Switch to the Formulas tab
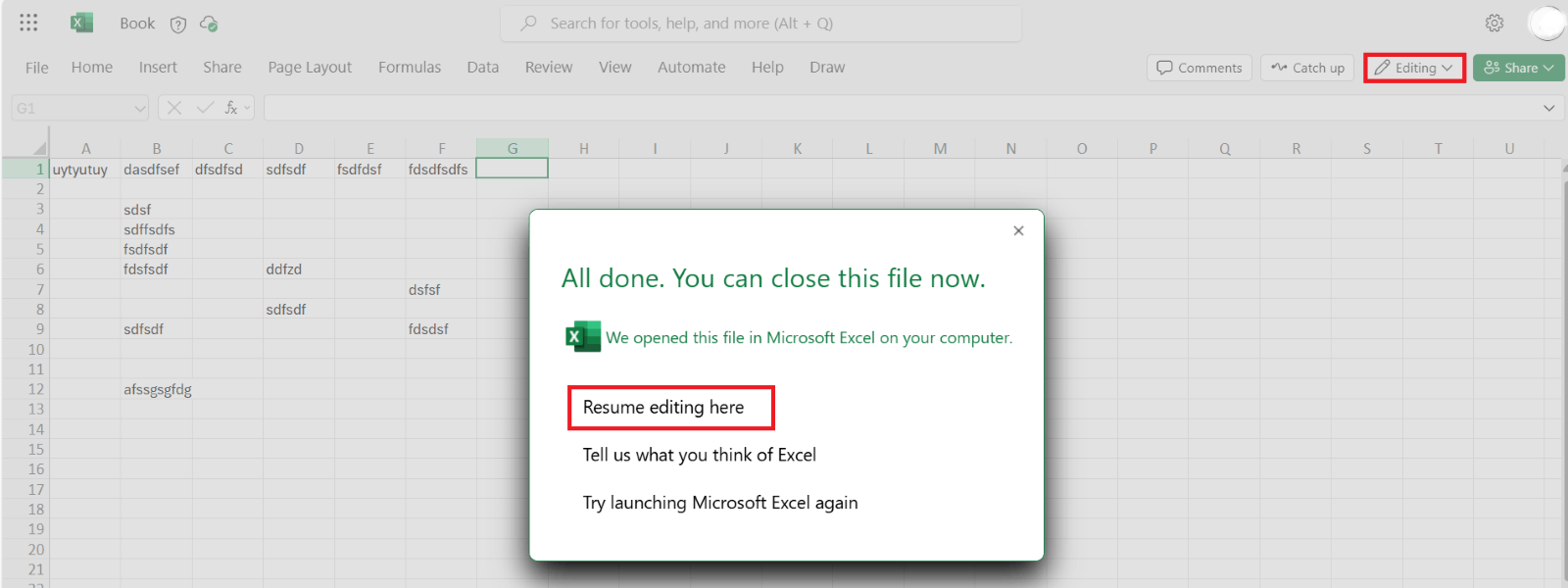 pos(410,68)
